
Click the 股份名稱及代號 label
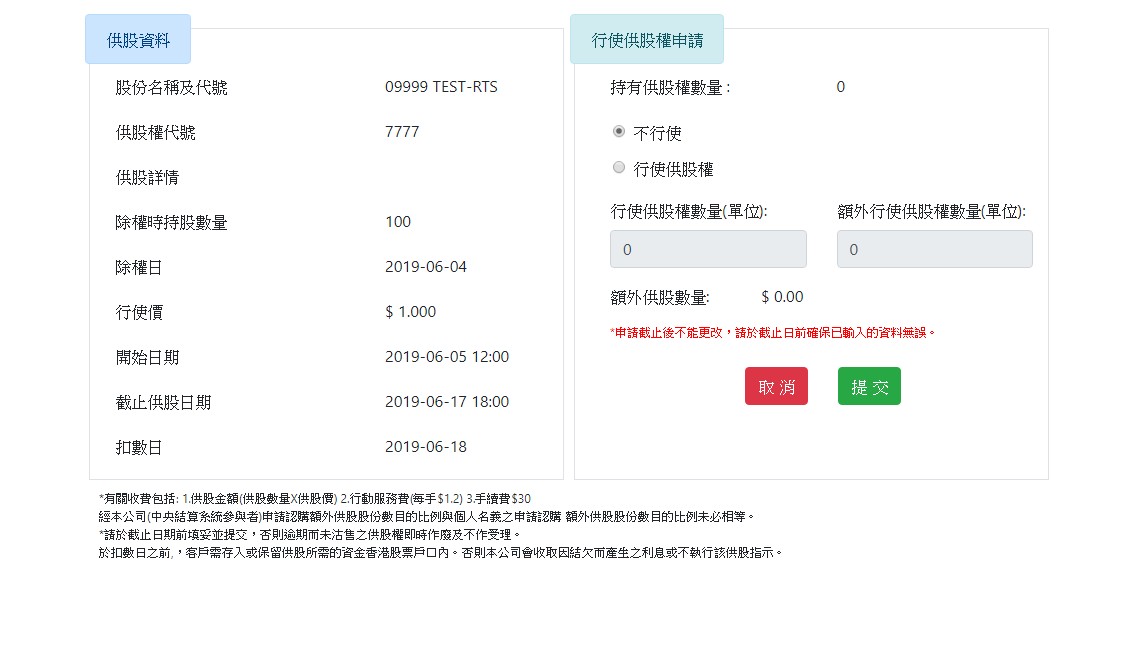(x=172, y=88)
